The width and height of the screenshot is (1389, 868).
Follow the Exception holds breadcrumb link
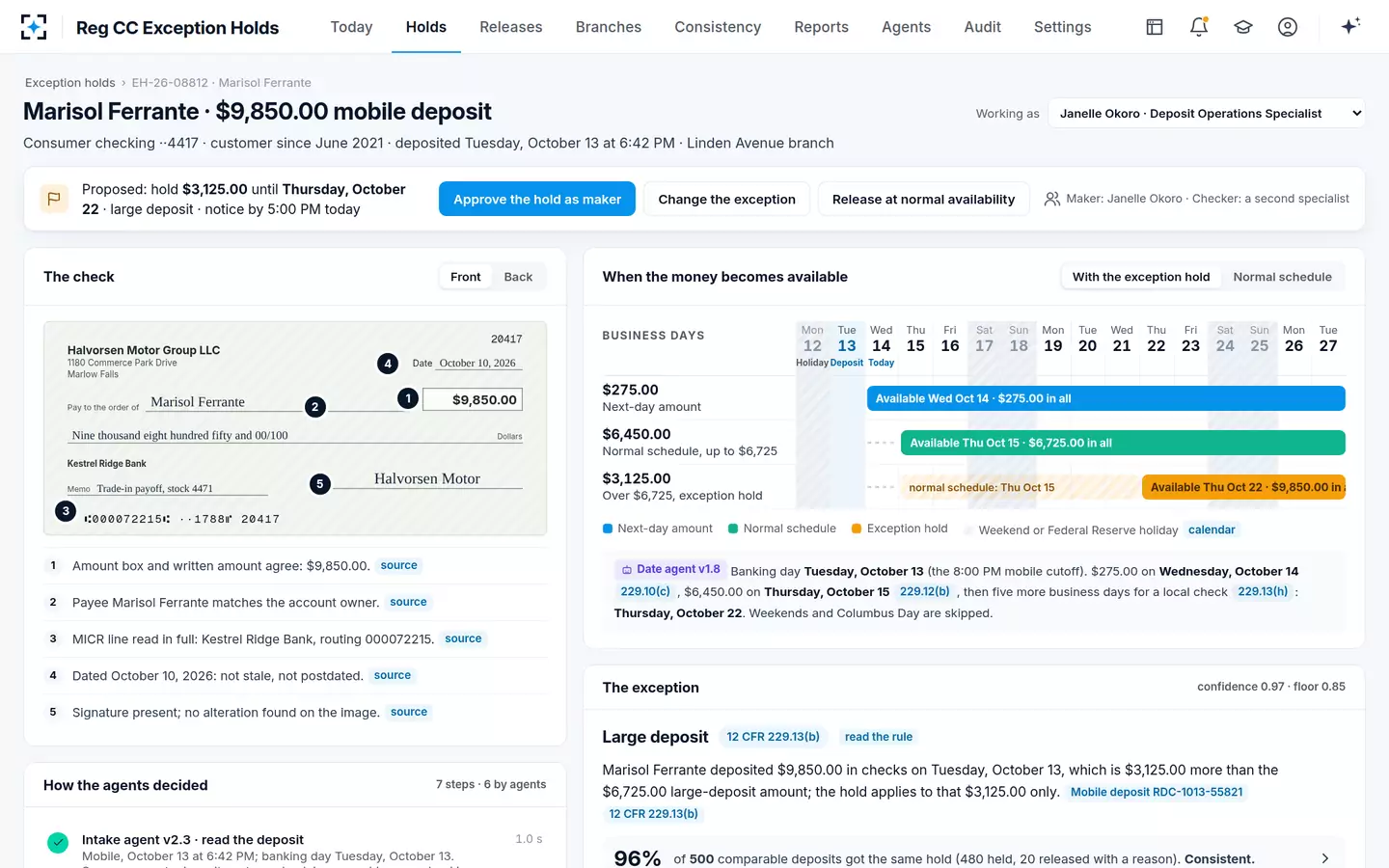click(x=70, y=83)
